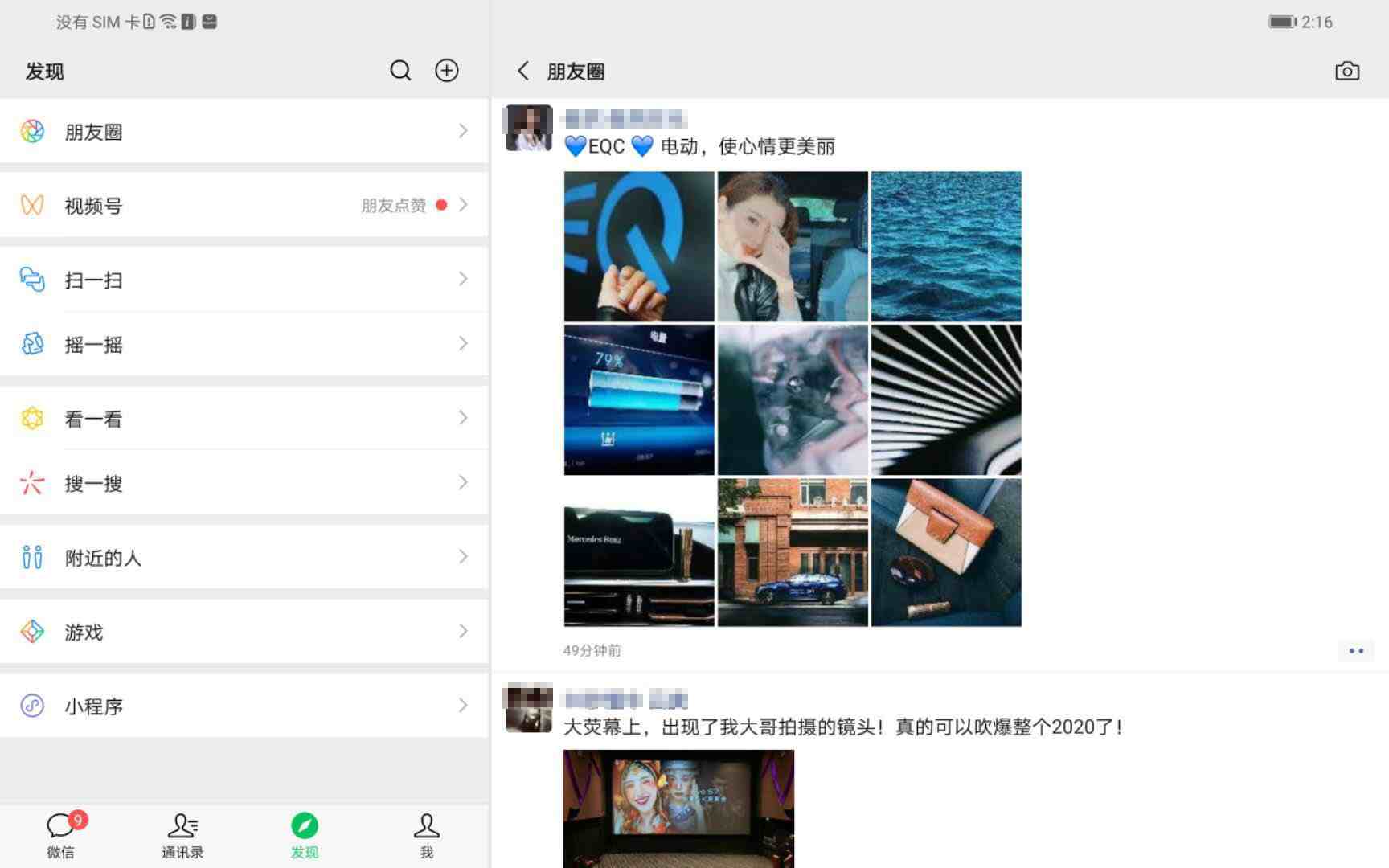The height and width of the screenshot is (868, 1389).
Task: Tap the purple 小程序 icon
Action: tap(32, 706)
